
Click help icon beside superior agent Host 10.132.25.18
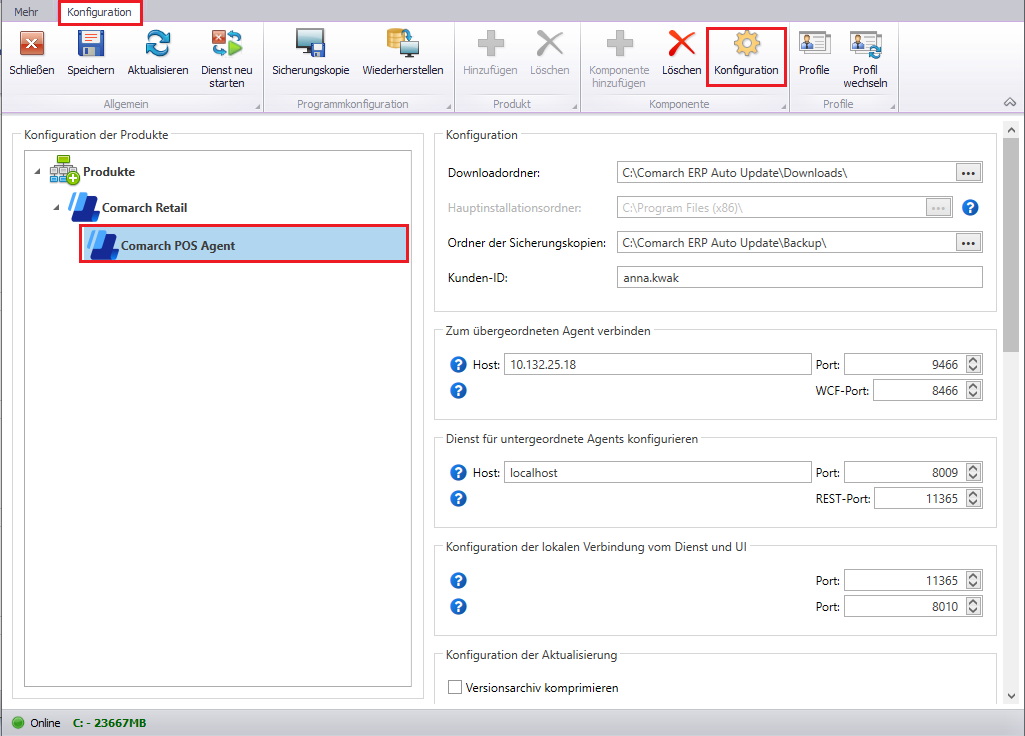point(458,365)
